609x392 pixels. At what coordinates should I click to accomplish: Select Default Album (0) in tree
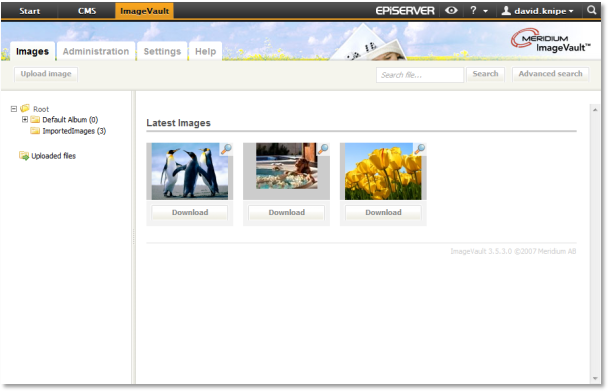pos(70,120)
